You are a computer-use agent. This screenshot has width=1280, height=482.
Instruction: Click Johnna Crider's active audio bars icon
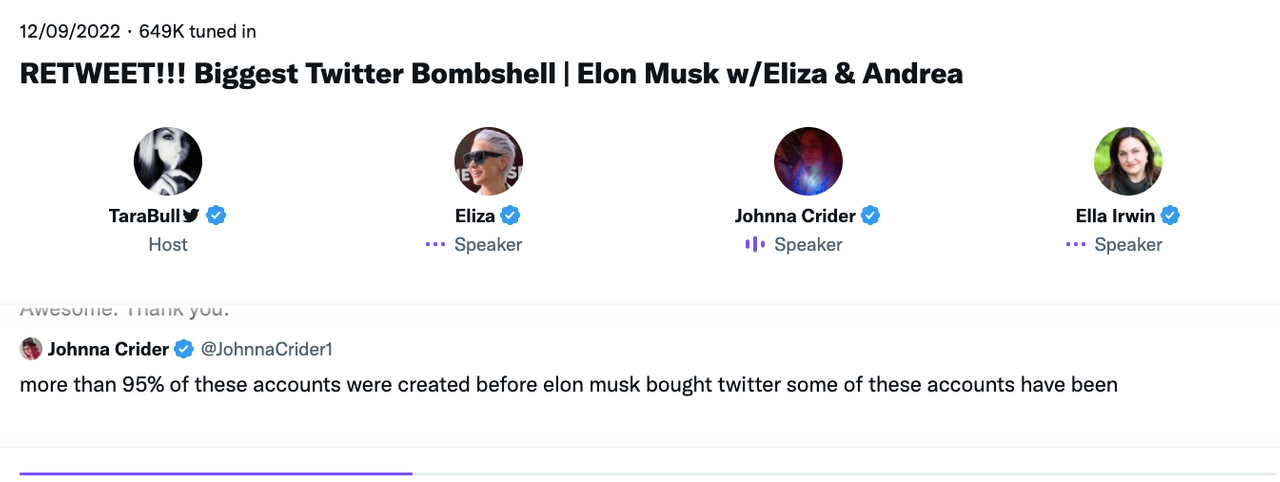[755, 245]
